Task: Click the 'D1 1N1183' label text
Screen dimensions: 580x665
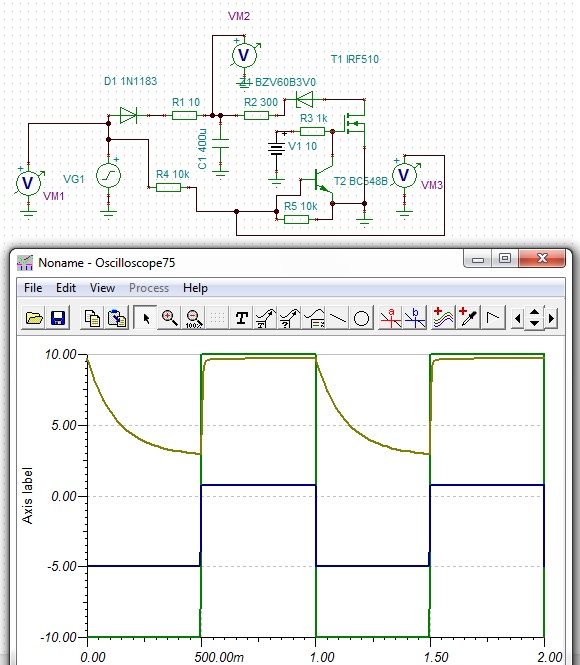Action: [x=131, y=81]
